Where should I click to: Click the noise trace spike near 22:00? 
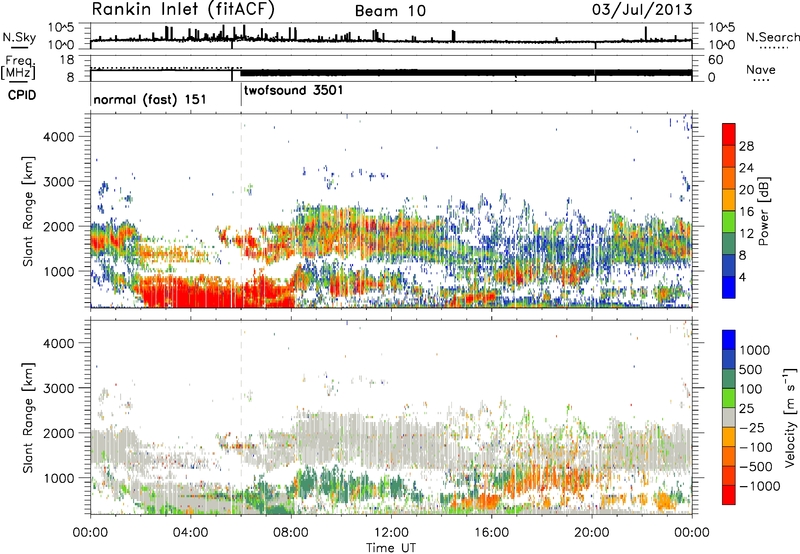[x=645, y=33]
